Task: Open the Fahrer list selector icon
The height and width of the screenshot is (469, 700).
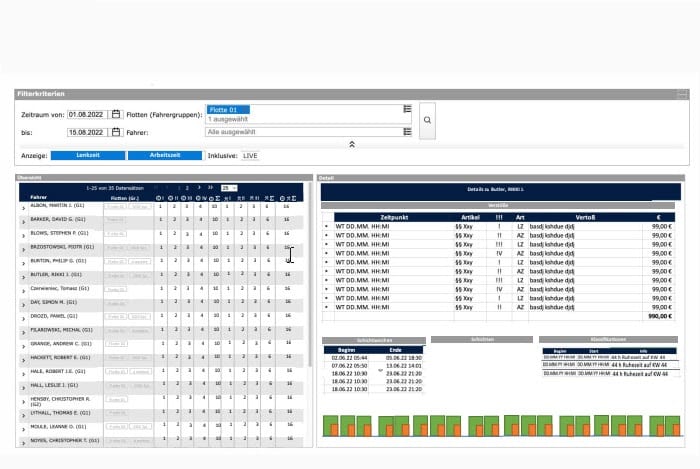Action: tap(407, 132)
